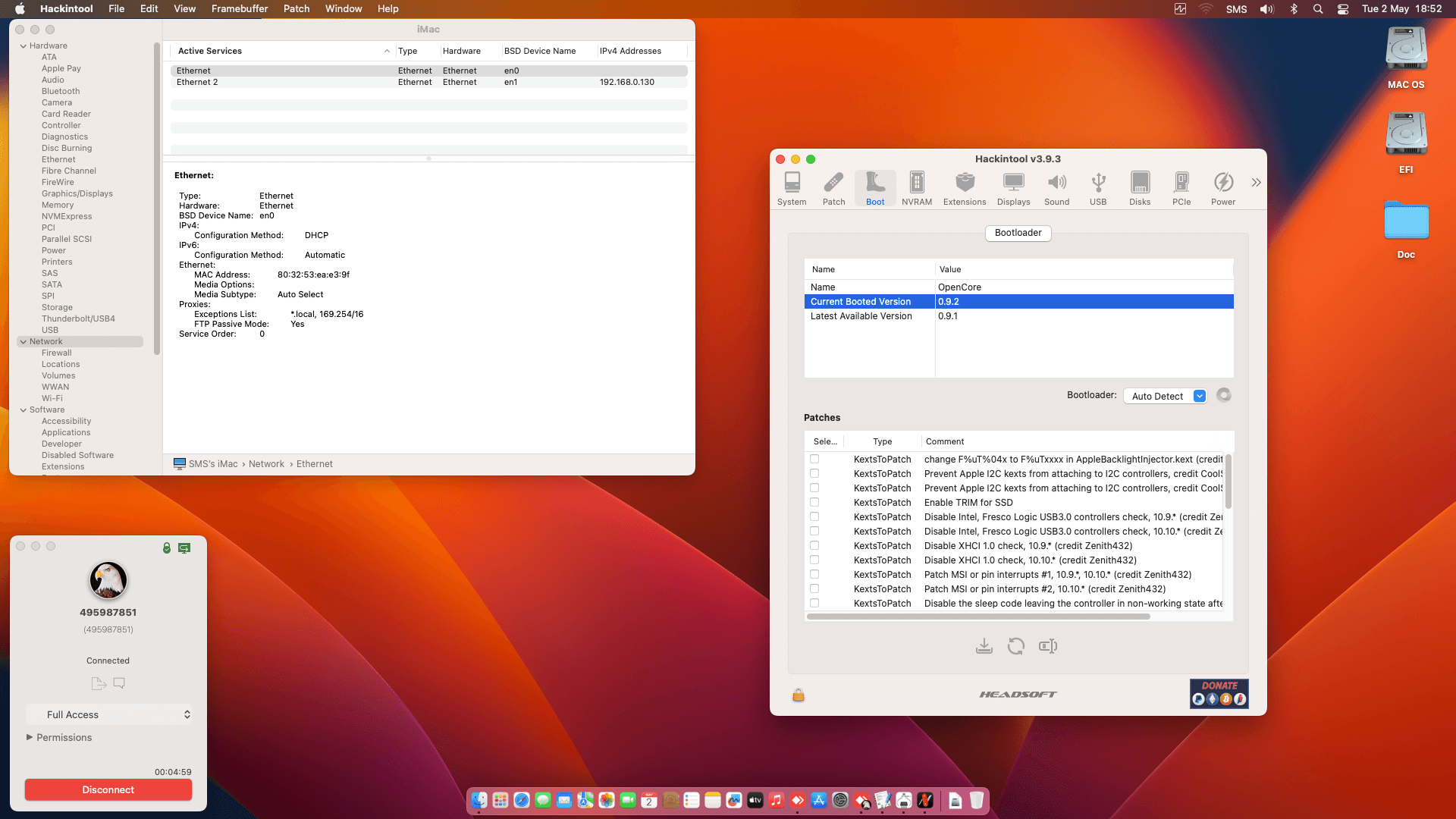Open the View menu
The width and height of the screenshot is (1456, 819).
click(x=185, y=9)
